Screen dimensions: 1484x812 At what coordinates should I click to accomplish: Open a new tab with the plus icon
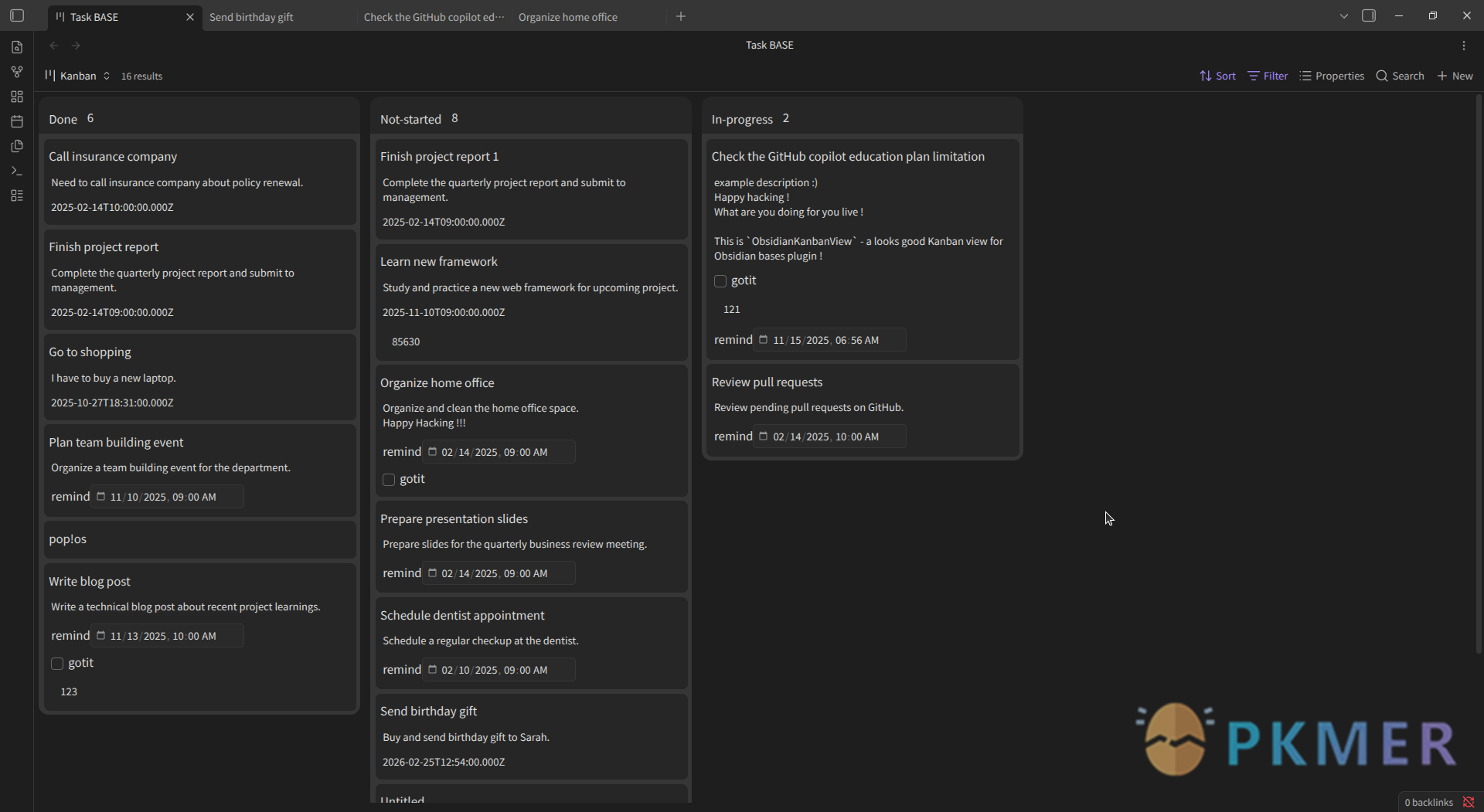pyautogui.click(x=681, y=16)
